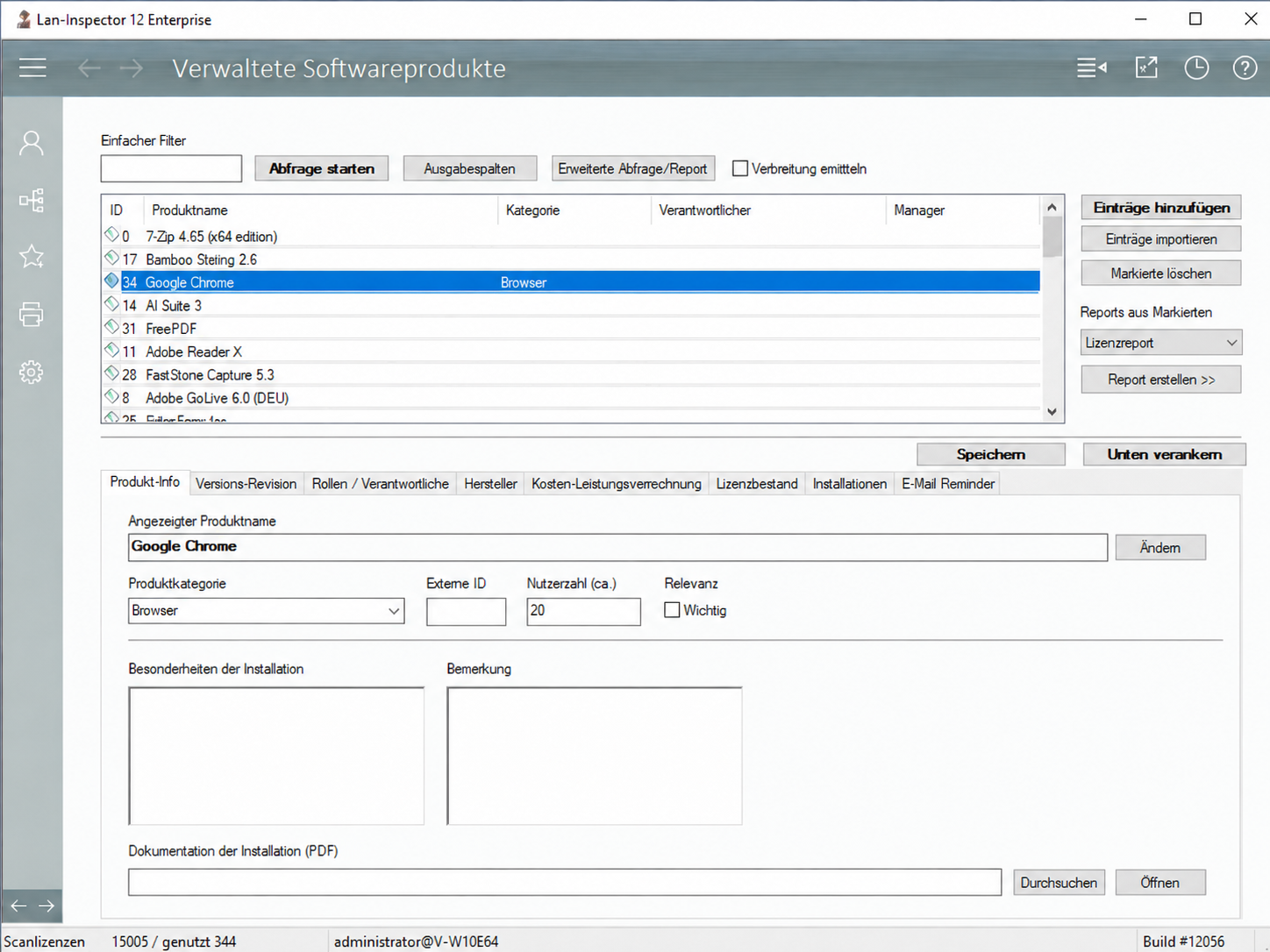Click tag icon of Google Chrome row
This screenshot has width=1270, height=952.
coord(111,281)
